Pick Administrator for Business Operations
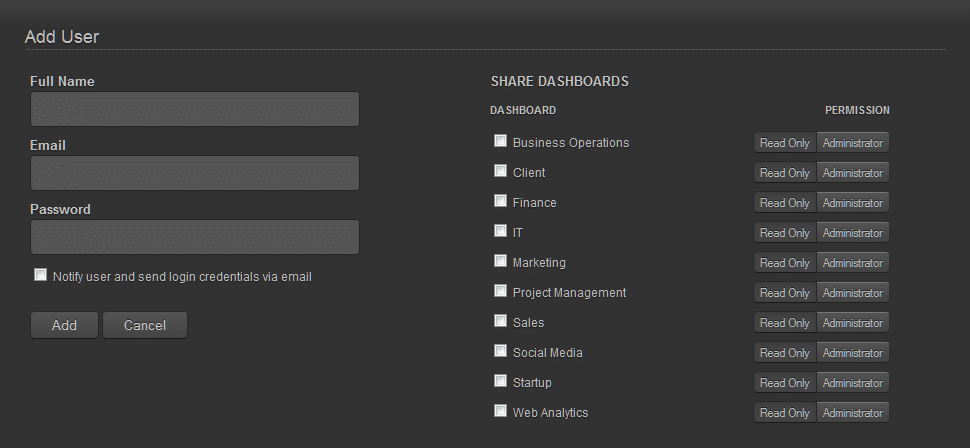 pyautogui.click(x=852, y=142)
